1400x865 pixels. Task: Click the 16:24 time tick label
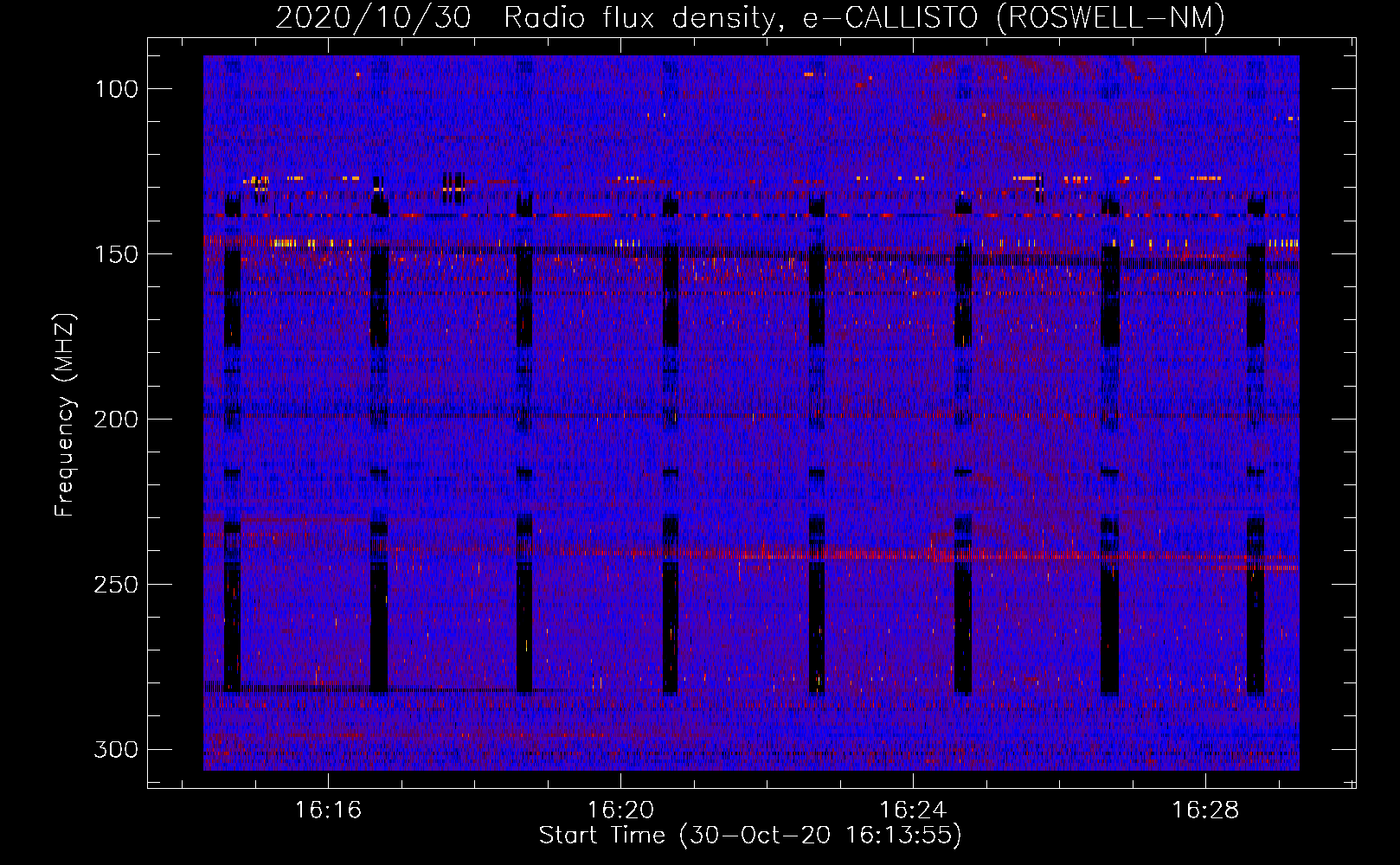(x=913, y=811)
